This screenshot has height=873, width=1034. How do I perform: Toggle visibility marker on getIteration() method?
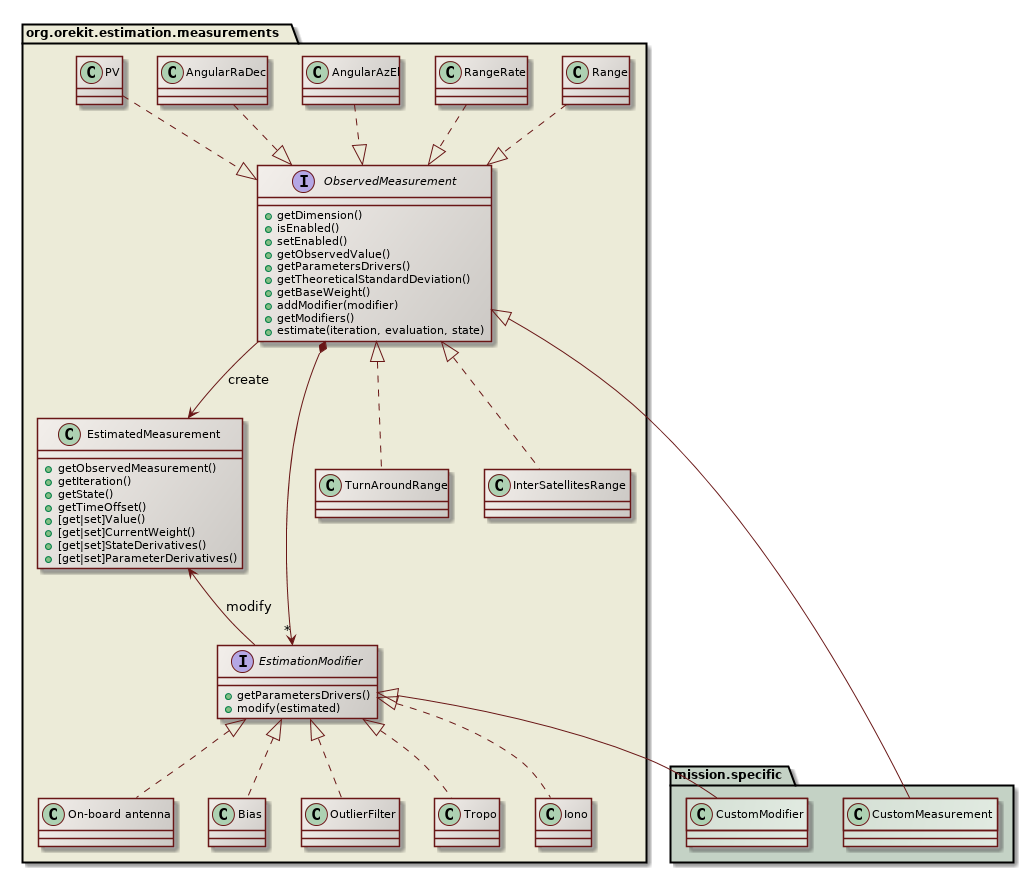coord(48,481)
